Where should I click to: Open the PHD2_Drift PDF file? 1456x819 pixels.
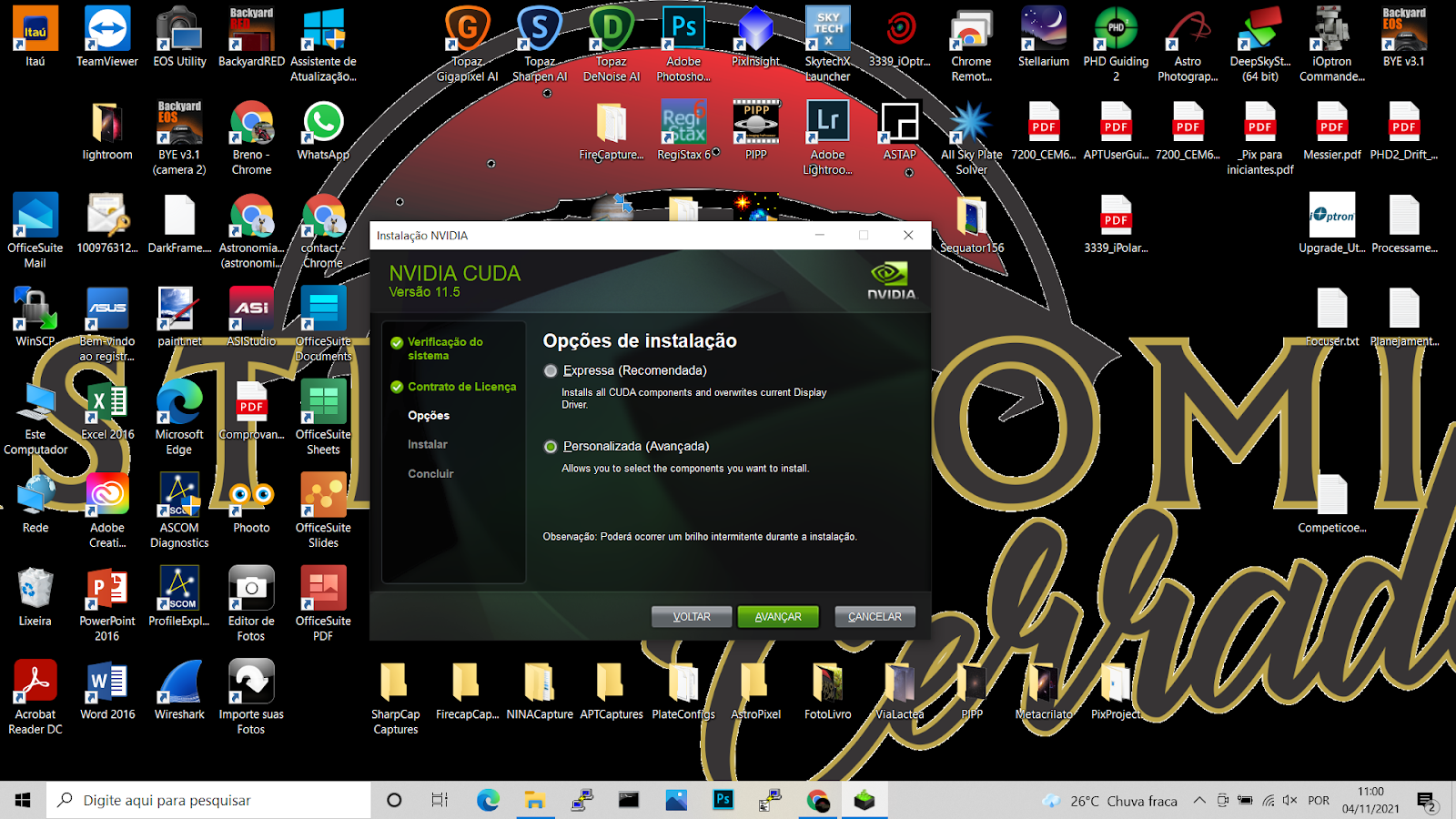point(1404,131)
